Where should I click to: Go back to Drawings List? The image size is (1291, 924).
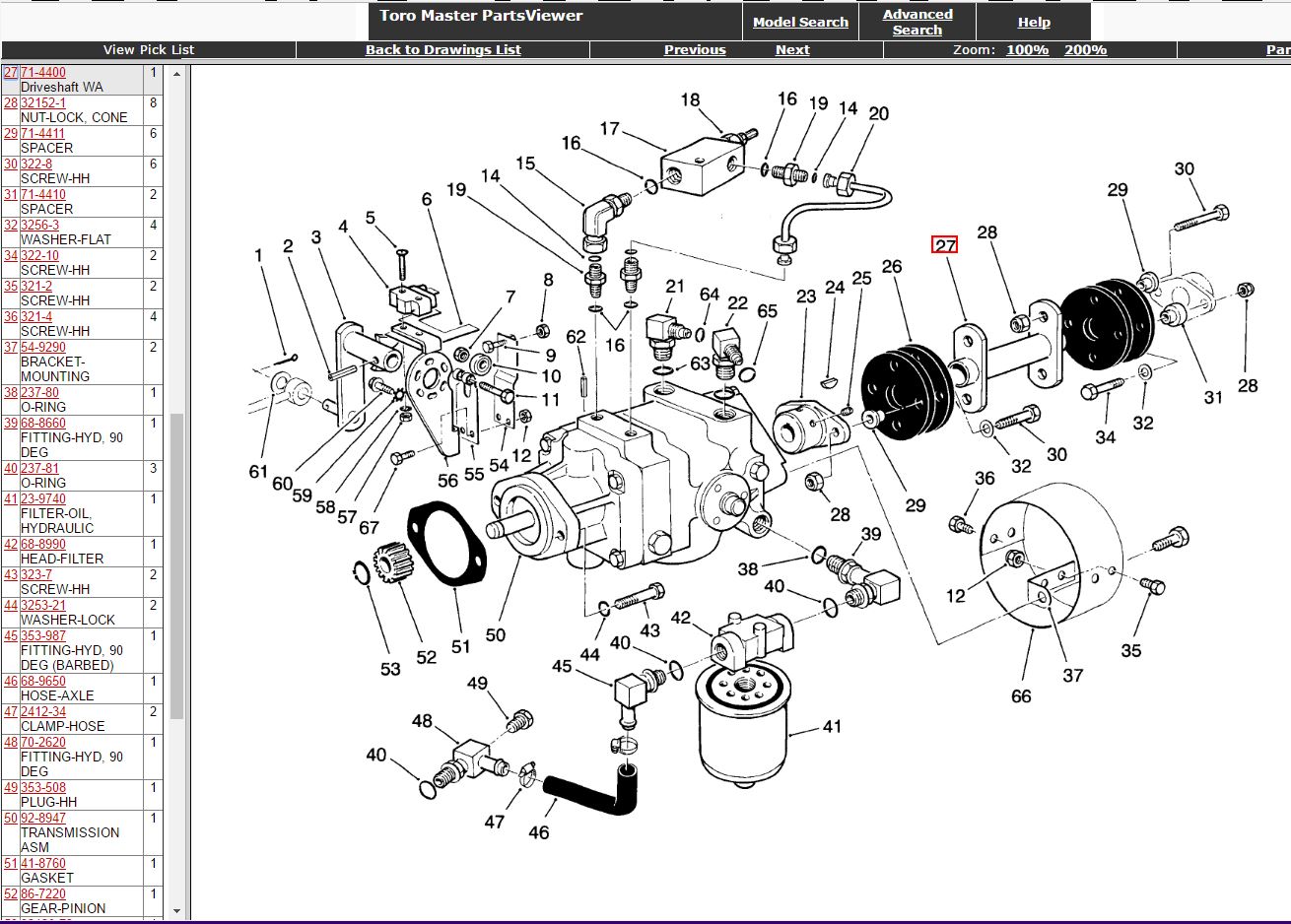pos(442,49)
